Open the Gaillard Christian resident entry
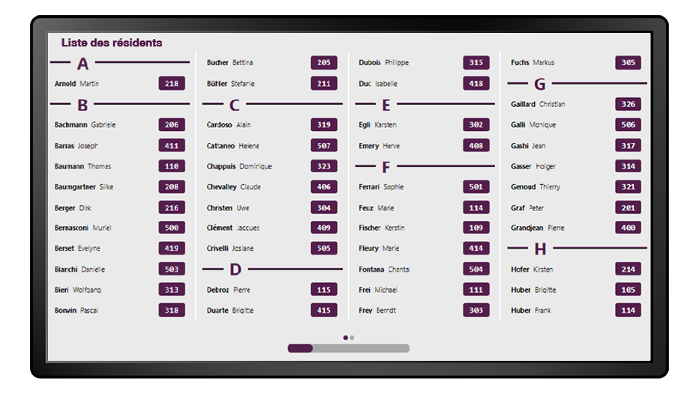 click(576, 104)
